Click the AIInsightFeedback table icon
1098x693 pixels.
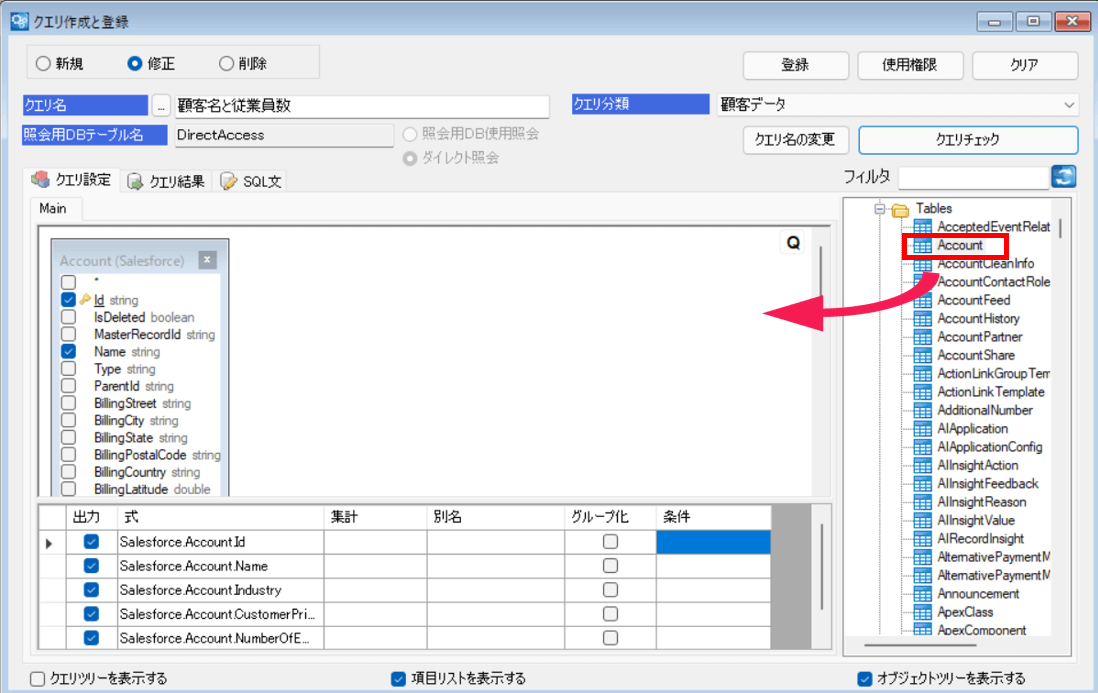click(x=923, y=484)
